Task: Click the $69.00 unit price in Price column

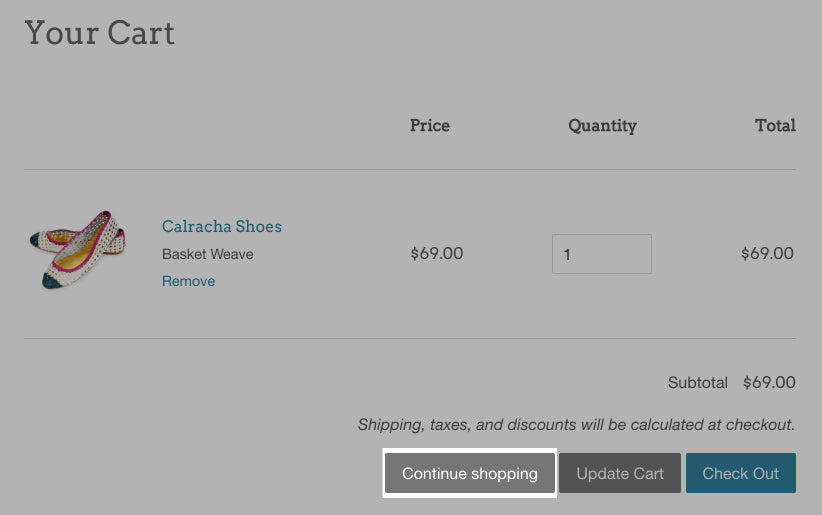Action: point(437,253)
